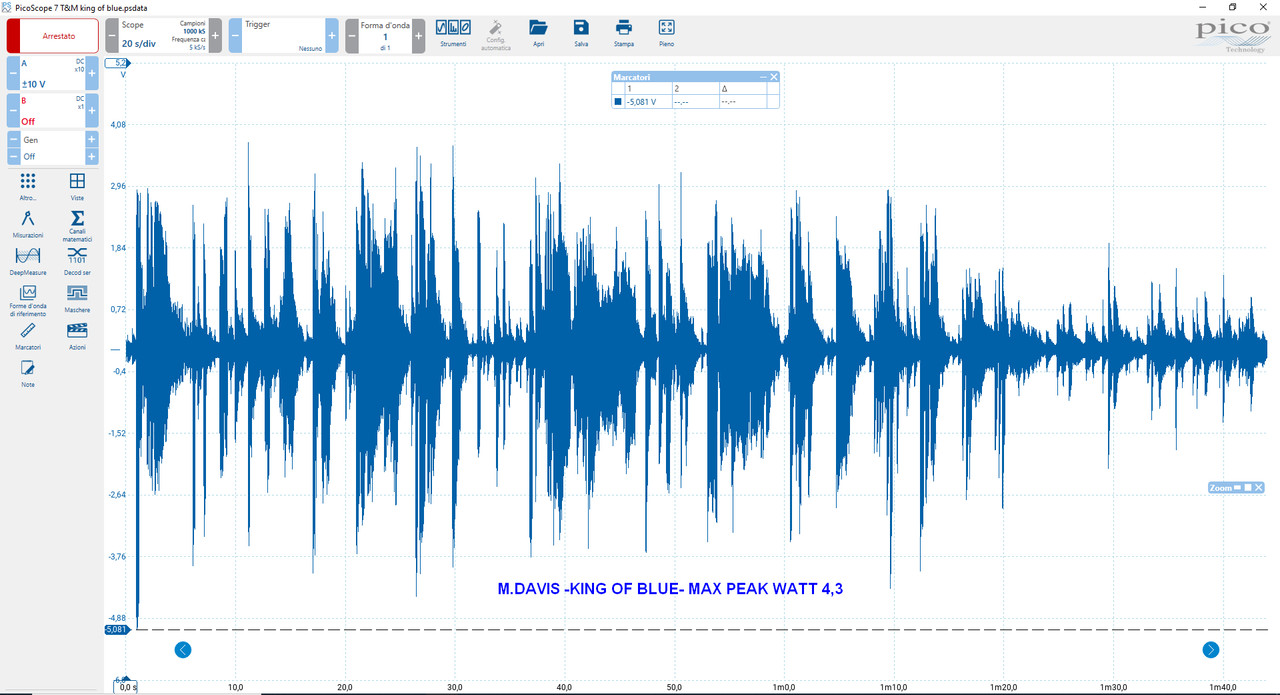Screen dimensions: 1280x695
Task: Open the Viste layout tool
Action: (77, 186)
